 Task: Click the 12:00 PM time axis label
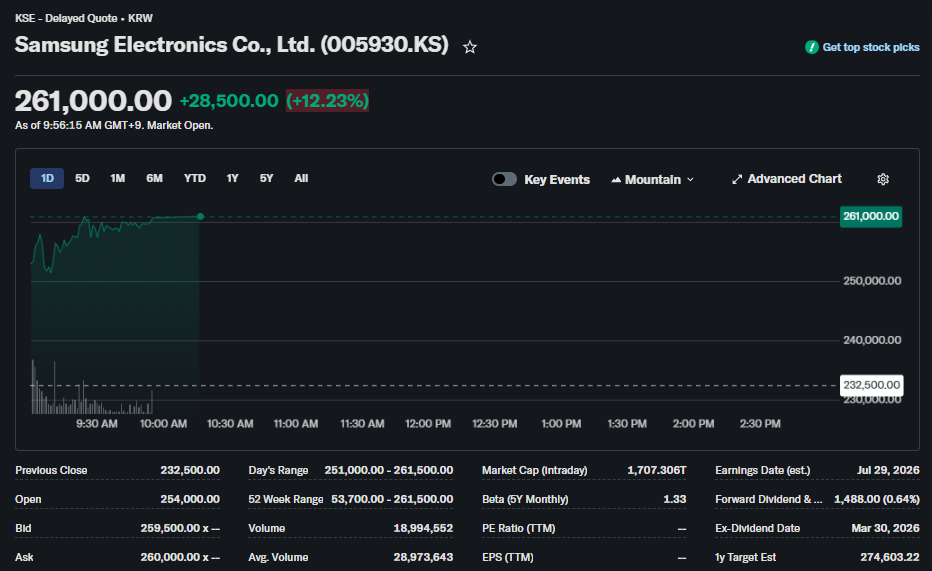[428, 424]
